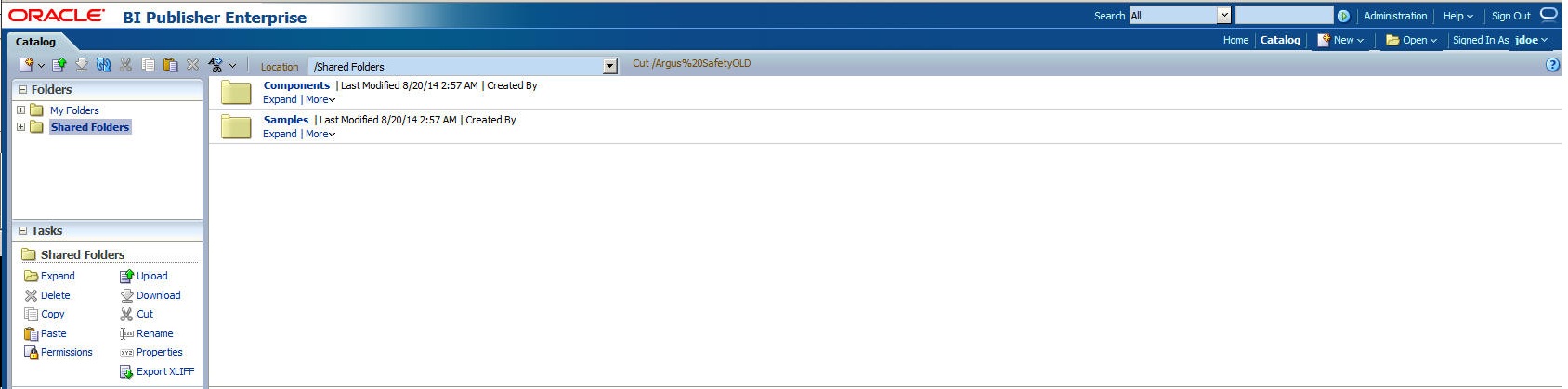Click the Paste clipboard toolbar icon
Viewport: 1568px width, 389px height.
(170, 65)
